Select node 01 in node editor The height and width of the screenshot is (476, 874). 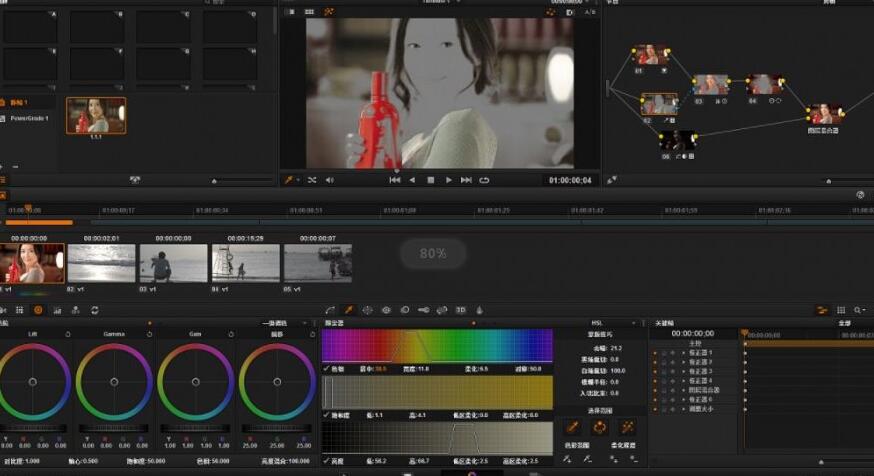pyautogui.click(x=651, y=56)
